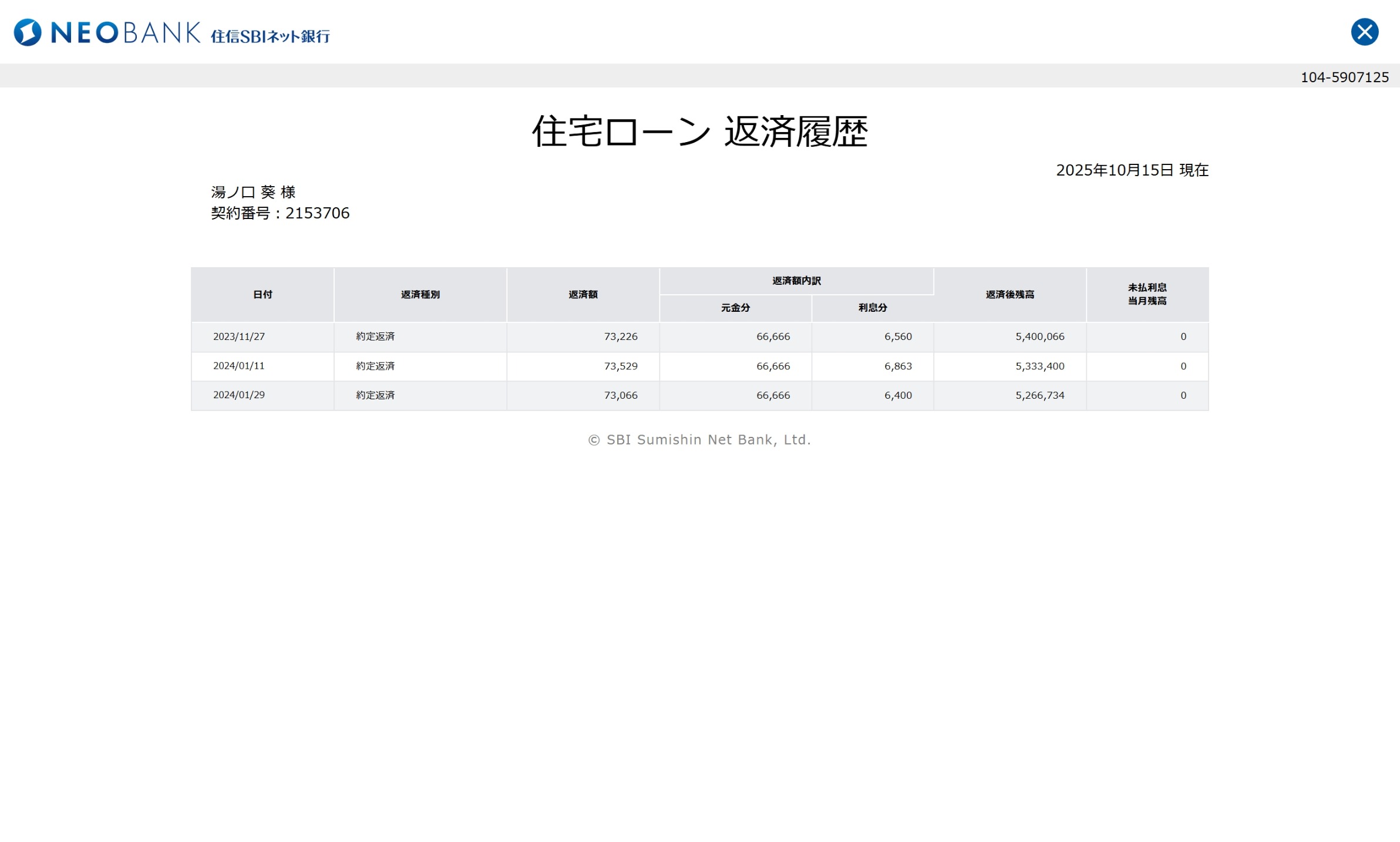Screen dimensions: 1400x842
Task: Select the 2024/01/11 repayment row date
Action: click(238, 366)
